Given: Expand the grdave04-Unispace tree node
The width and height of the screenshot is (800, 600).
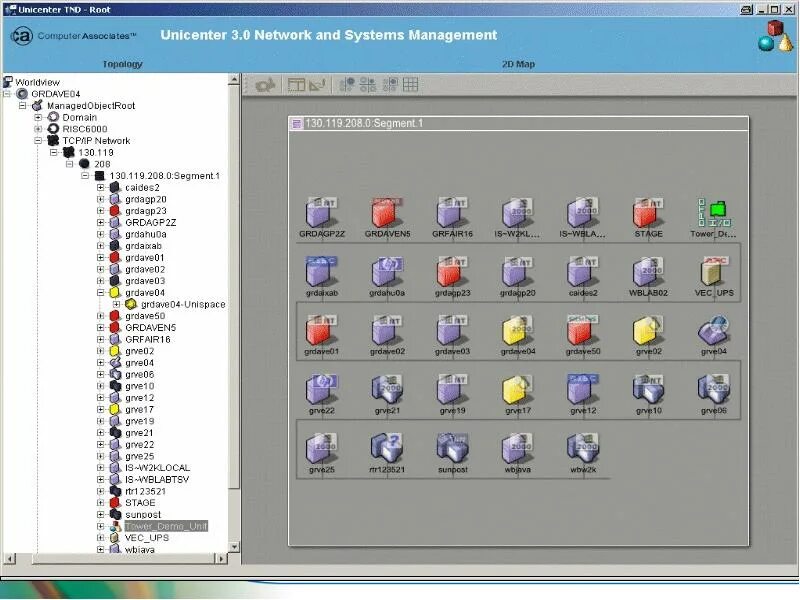Looking at the screenshot, I should [117, 305].
